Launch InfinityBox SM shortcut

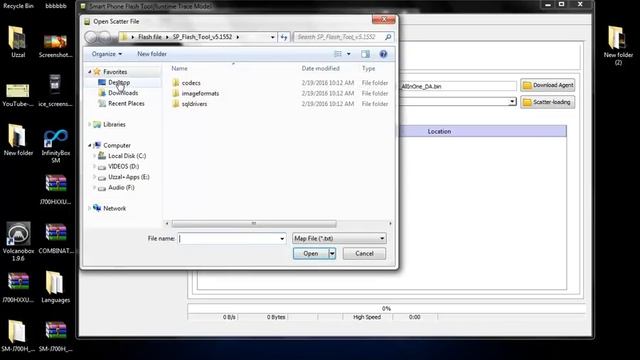tap(56, 145)
